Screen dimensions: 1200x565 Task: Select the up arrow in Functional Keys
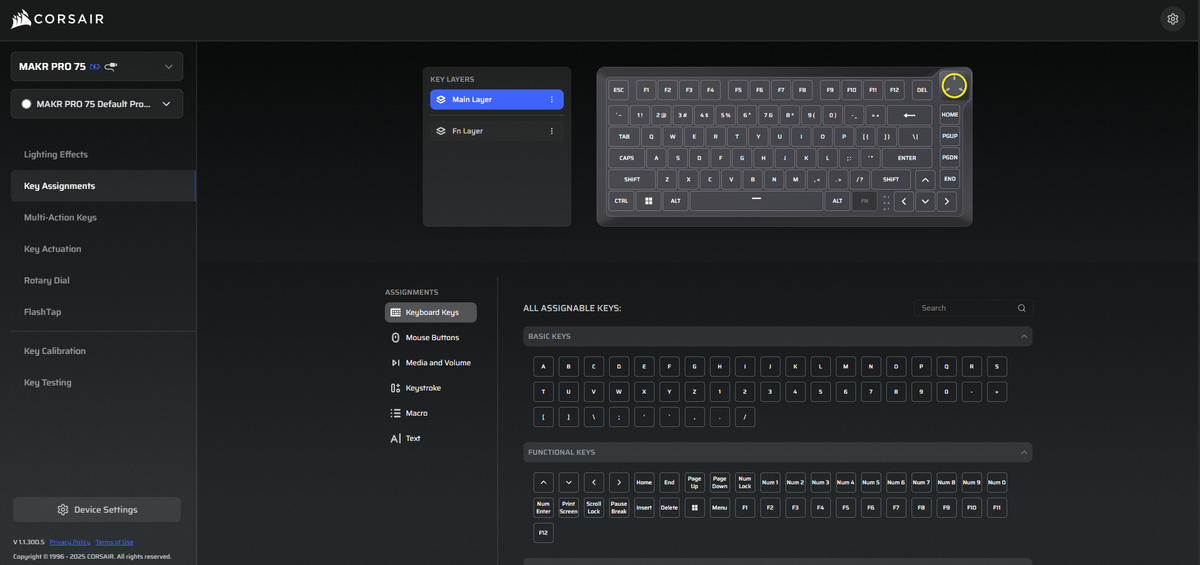[x=543, y=482]
